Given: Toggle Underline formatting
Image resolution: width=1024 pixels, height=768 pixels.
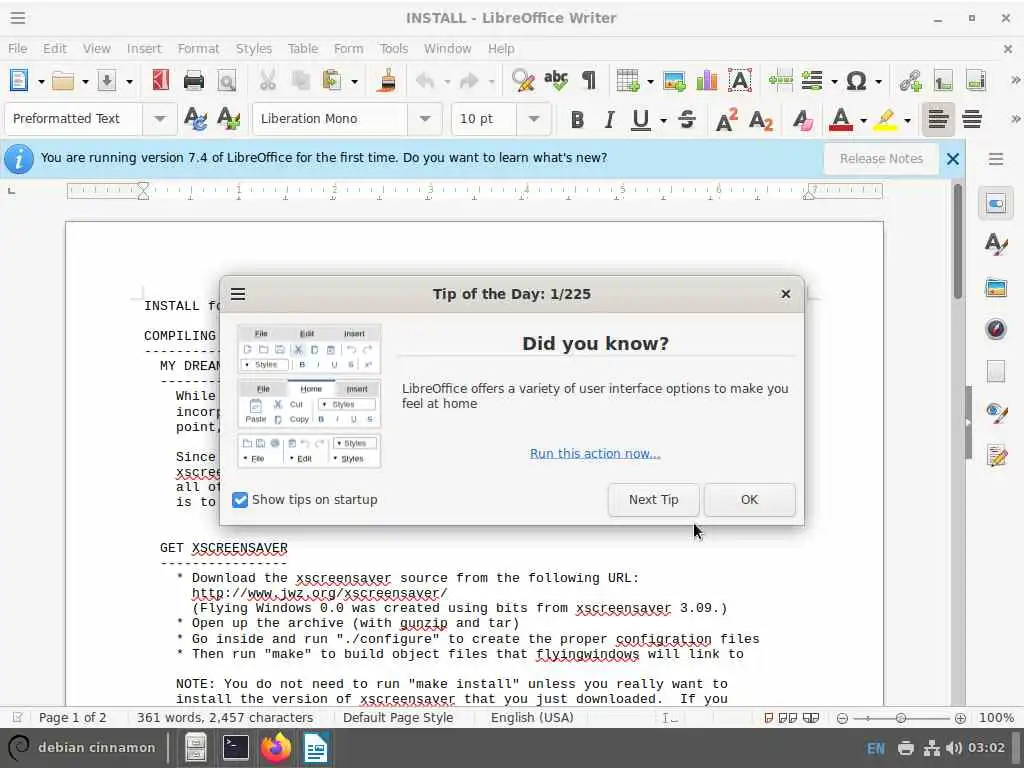Looking at the screenshot, I should pos(641,120).
